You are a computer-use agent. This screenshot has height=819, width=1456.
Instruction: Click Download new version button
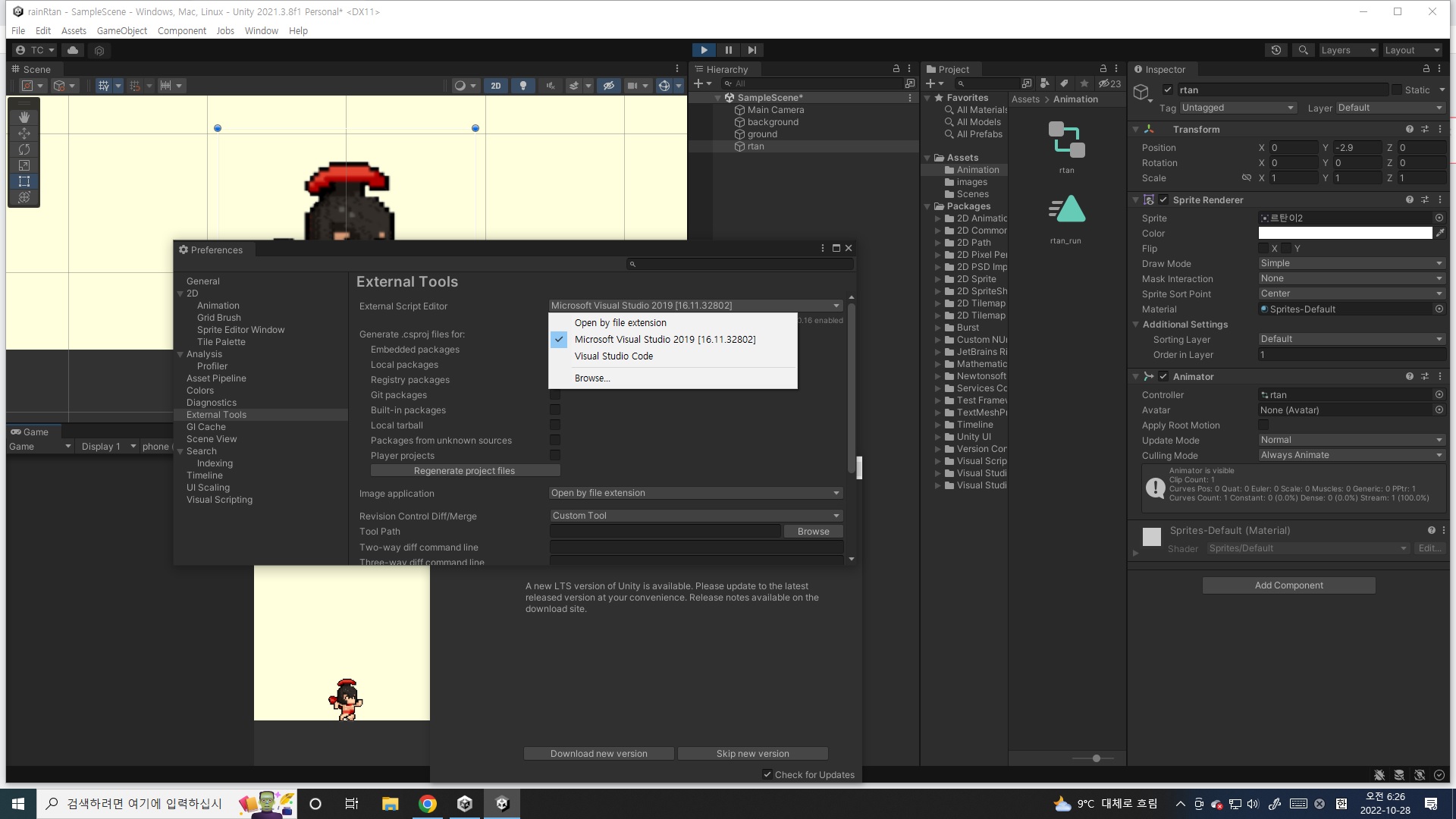pyautogui.click(x=599, y=754)
